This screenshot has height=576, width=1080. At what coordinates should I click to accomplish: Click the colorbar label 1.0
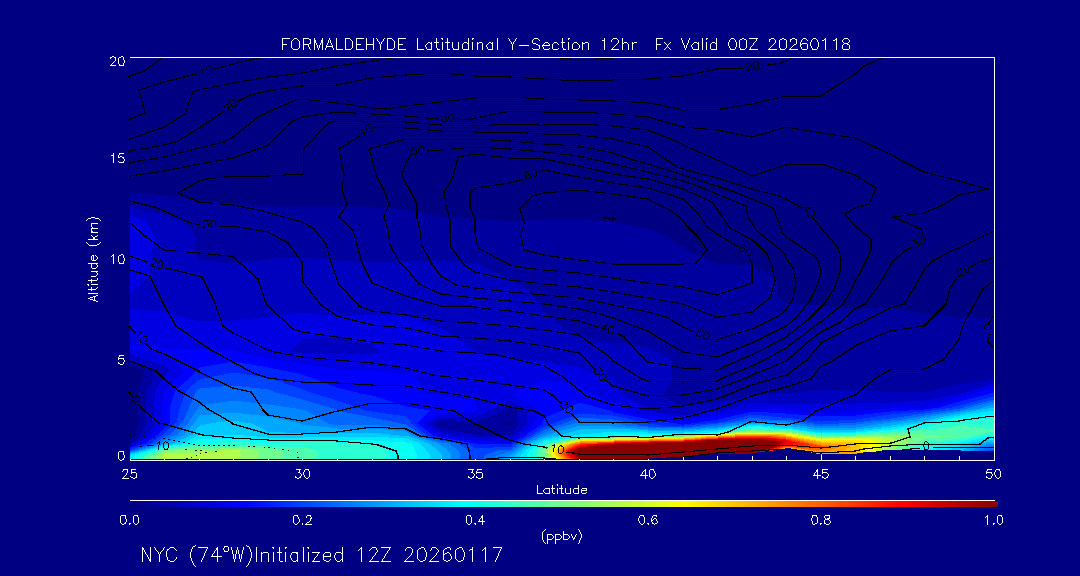993,520
